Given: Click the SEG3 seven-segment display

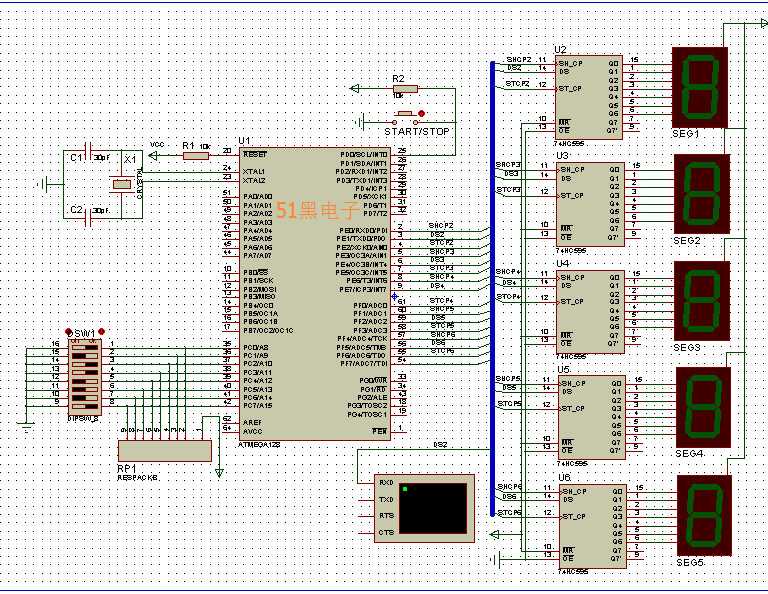Looking at the screenshot, I should (x=702, y=301).
